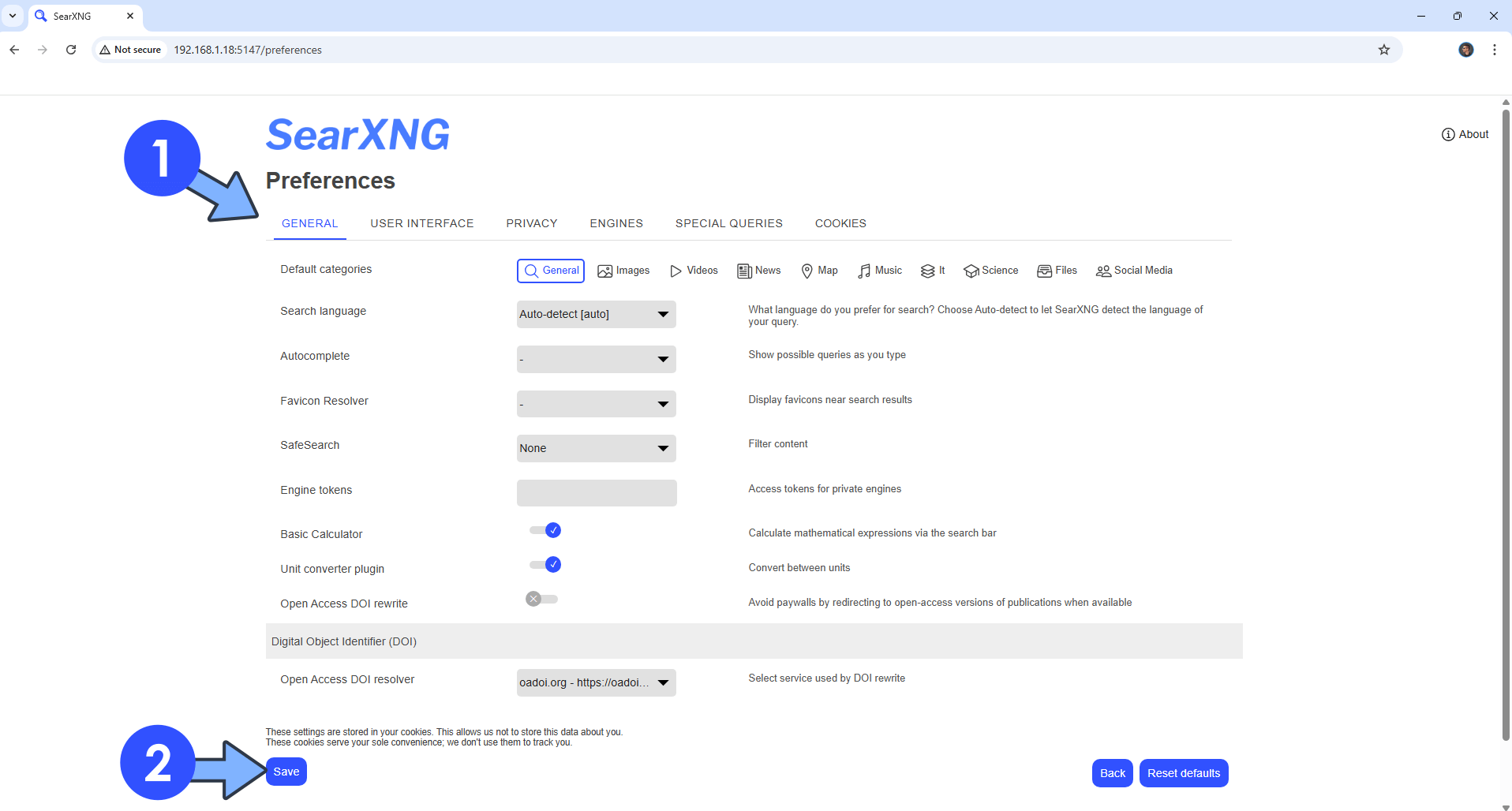Select the Social Media category icon
The width and height of the screenshot is (1512, 811).
point(1103,271)
